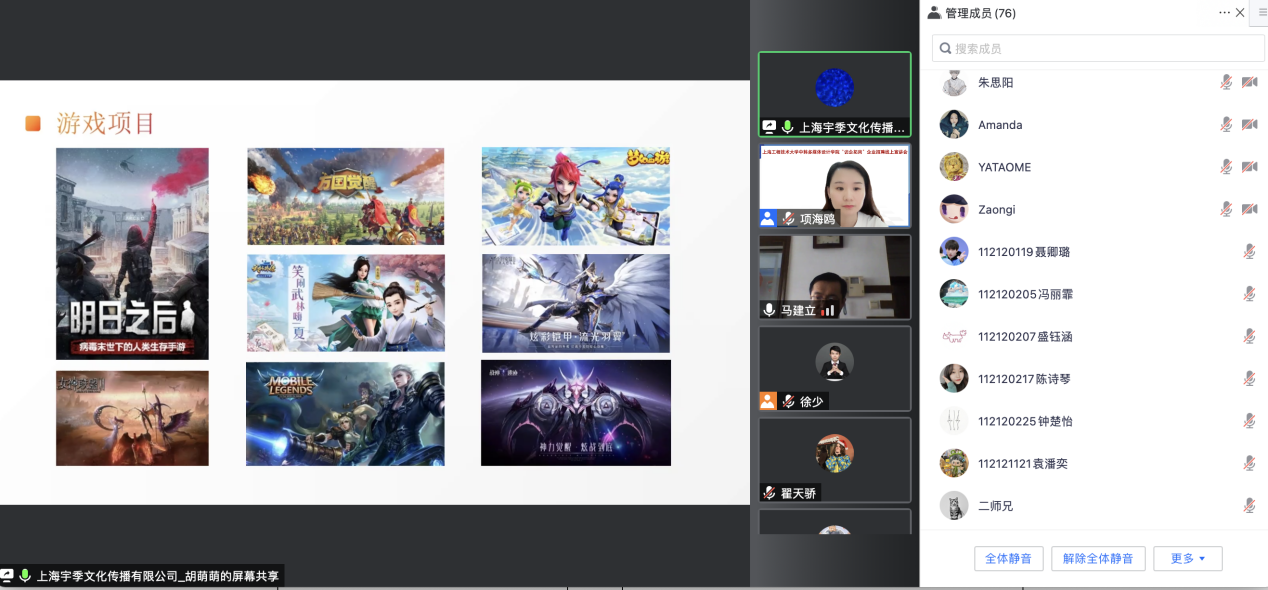Viewport: 1268px width, 590px height.
Task: Click the 全体静音 mute all button
Action: tap(1009, 559)
